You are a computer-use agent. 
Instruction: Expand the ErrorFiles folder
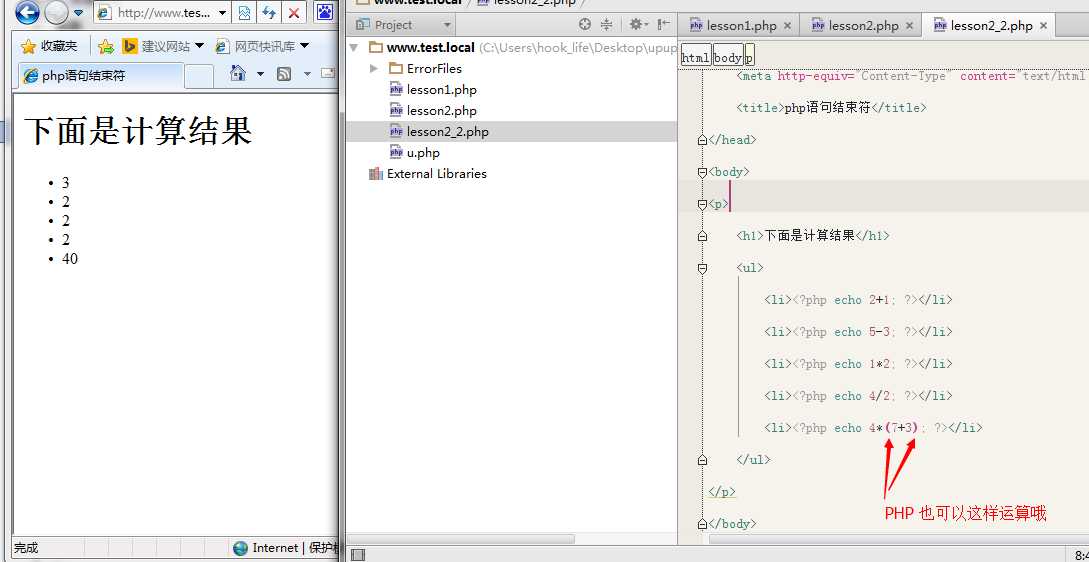(374, 68)
